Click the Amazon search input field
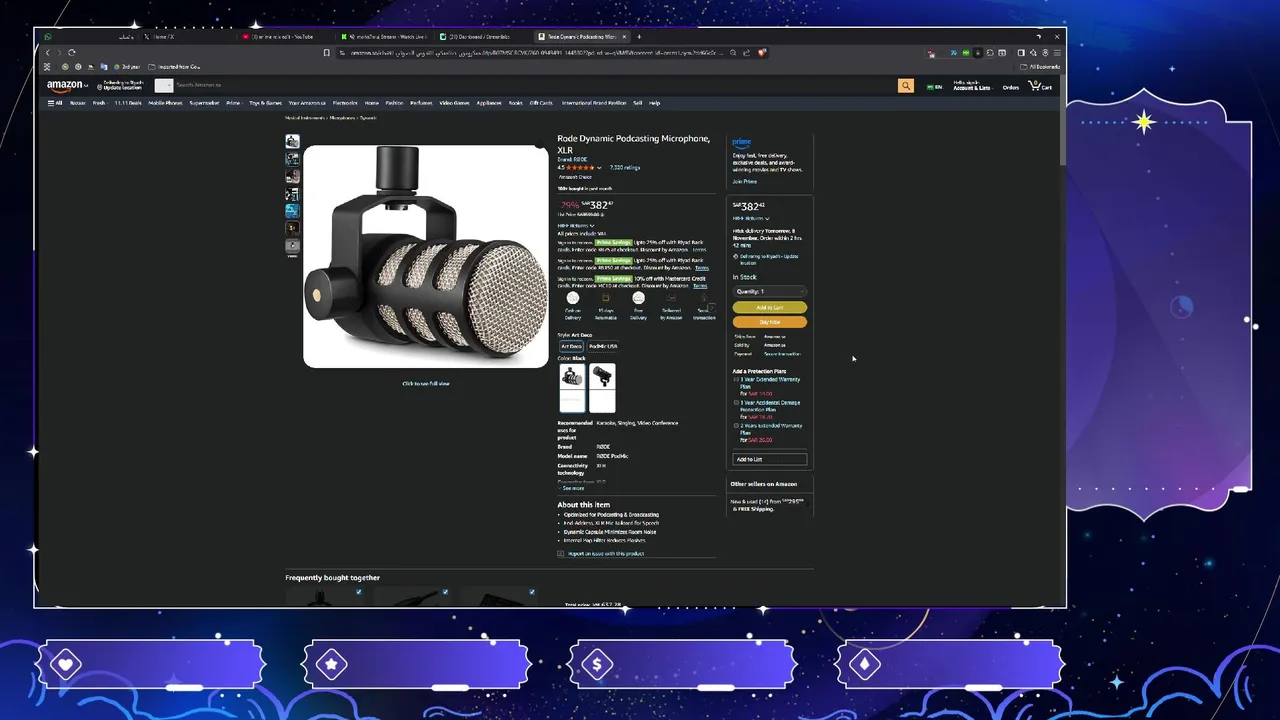Image resolution: width=1280 pixels, height=720 pixels. (535, 86)
